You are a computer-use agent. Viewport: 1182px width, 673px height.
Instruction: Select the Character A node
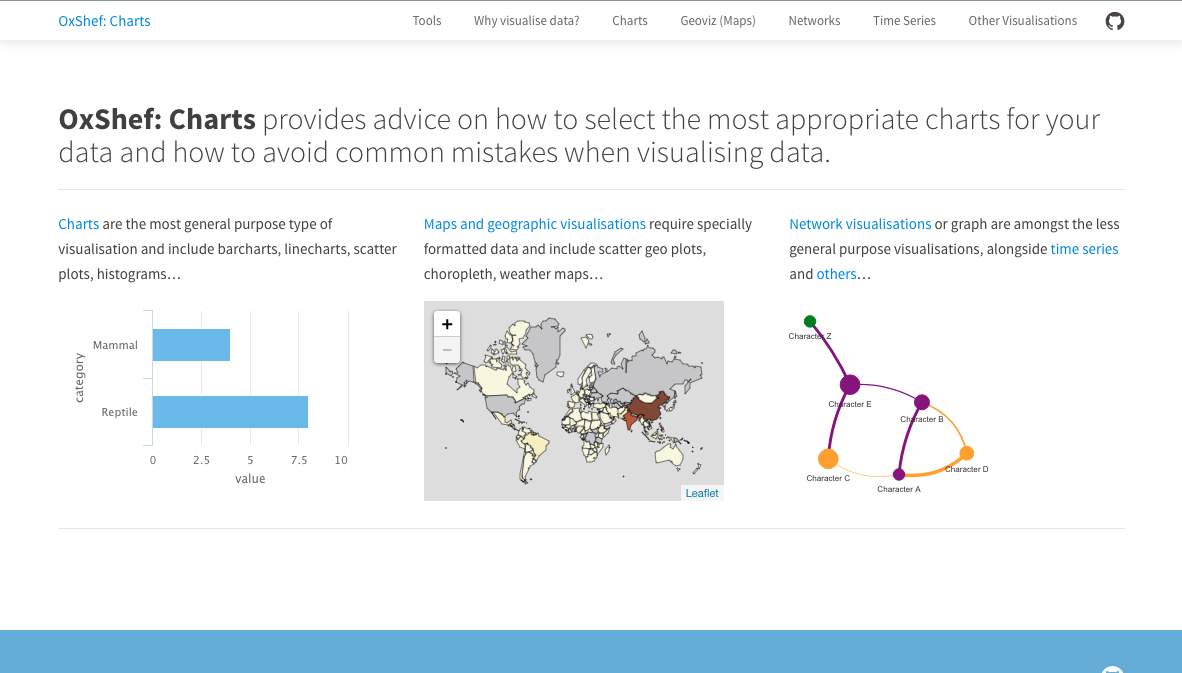[899, 474]
